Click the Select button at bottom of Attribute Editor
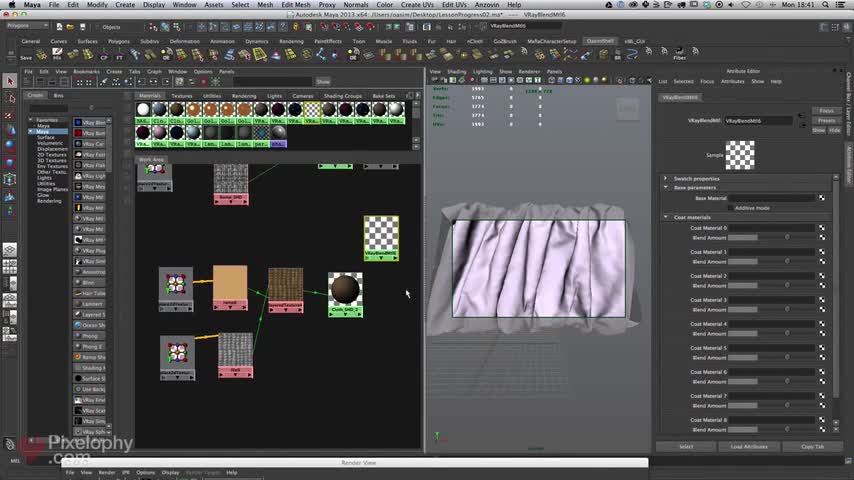 686,446
